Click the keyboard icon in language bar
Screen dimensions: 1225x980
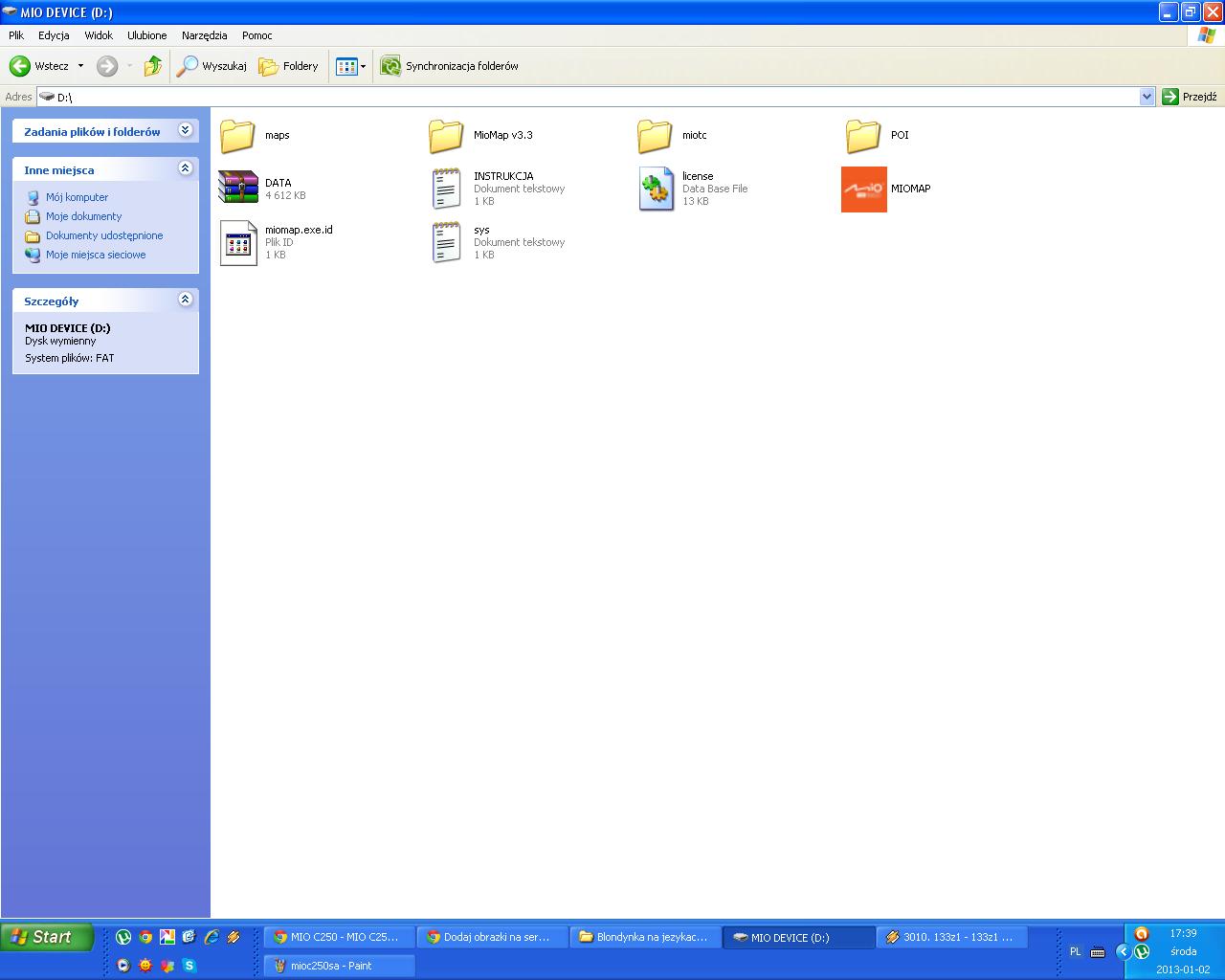1098,952
